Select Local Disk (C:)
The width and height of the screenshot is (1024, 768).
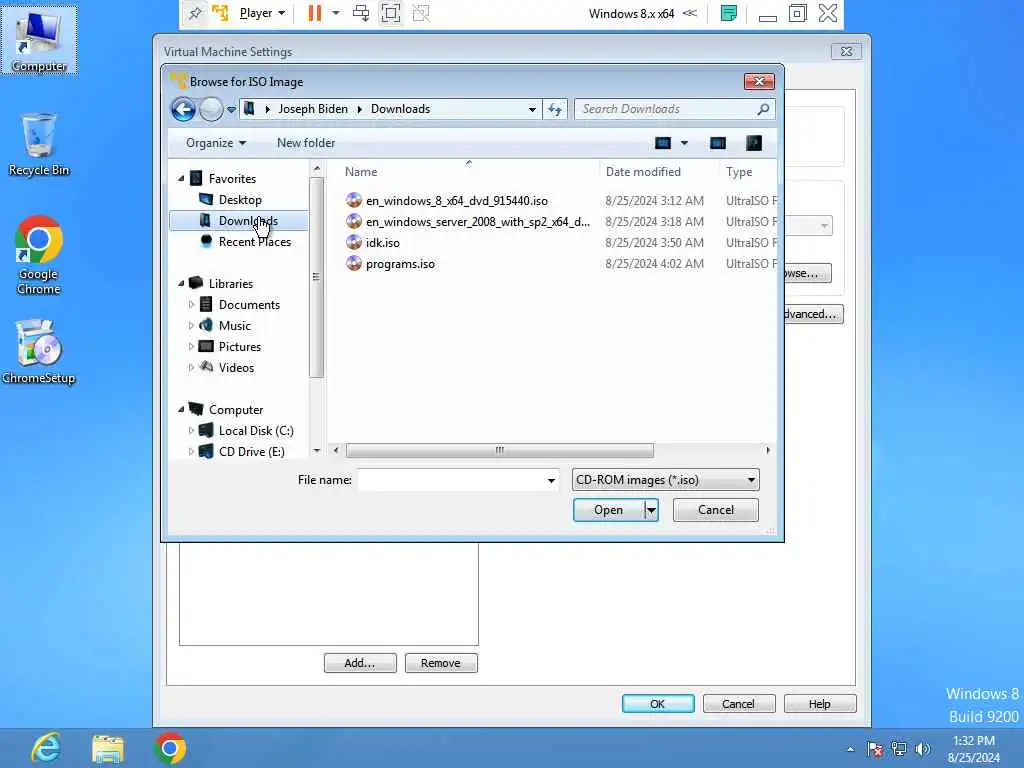pyautogui.click(x=256, y=430)
